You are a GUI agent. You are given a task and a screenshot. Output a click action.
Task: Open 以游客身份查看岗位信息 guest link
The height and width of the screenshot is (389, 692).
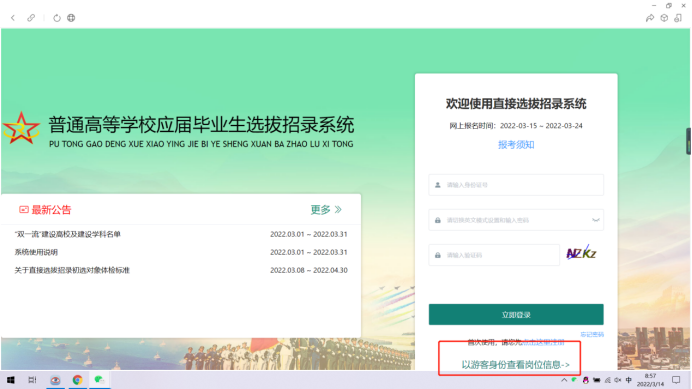pyautogui.click(x=515, y=365)
